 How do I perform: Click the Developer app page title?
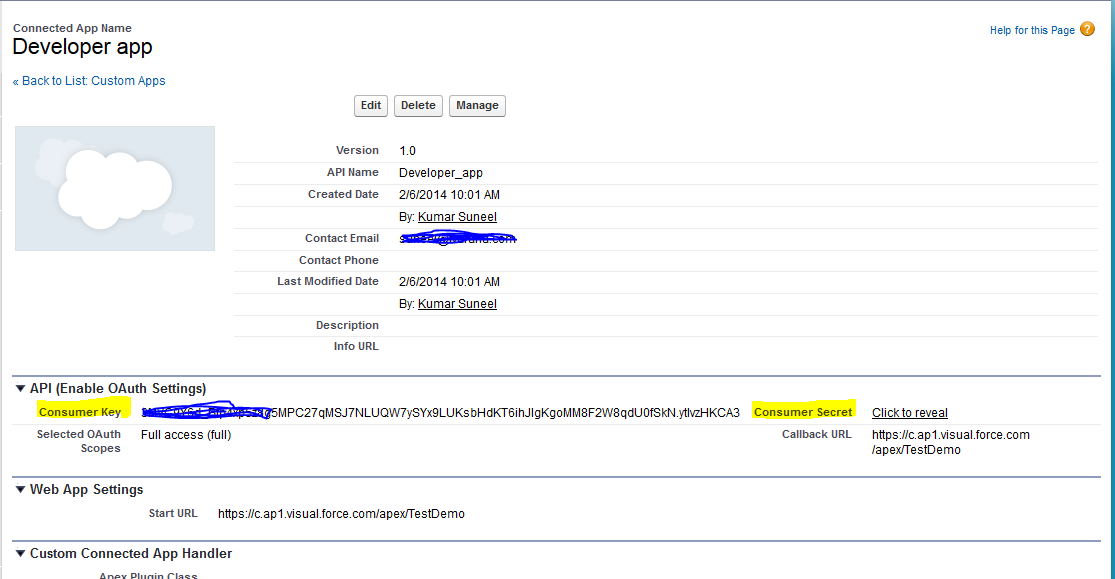[x=82, y=47]
